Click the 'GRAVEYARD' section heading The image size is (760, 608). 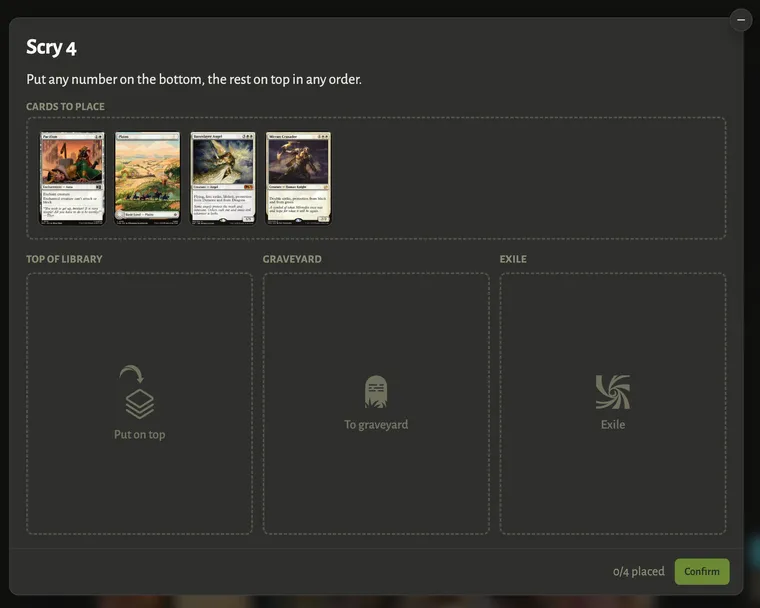point(292,259)
